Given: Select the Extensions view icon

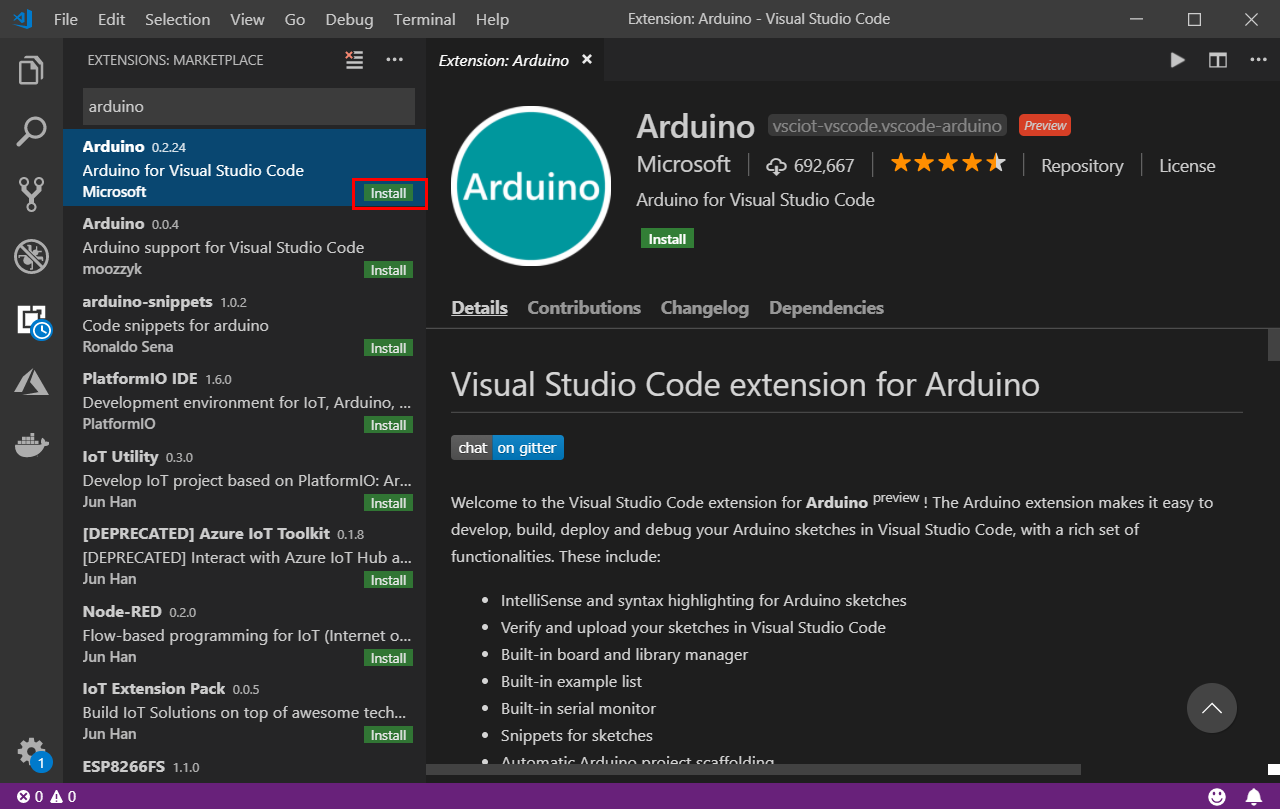Looking at the screenshot, I should (33, 320).
